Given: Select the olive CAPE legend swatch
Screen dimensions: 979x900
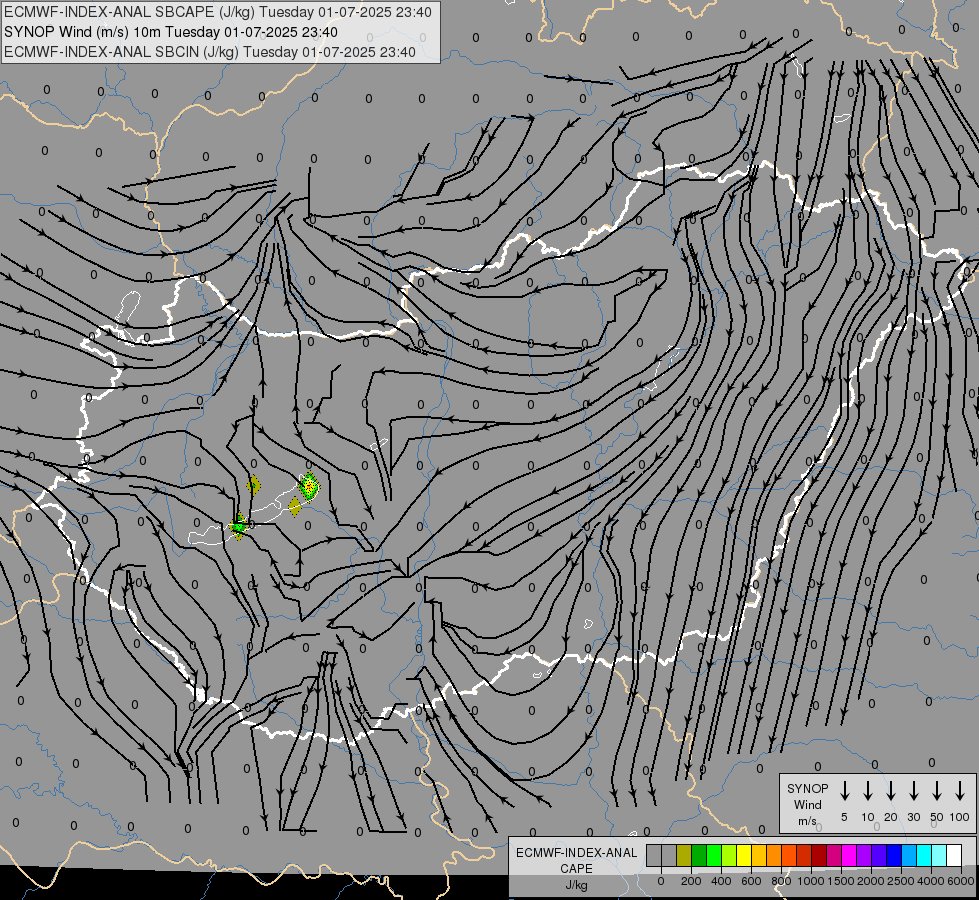Looking at the screenshot, I should [x=684, y=856].
